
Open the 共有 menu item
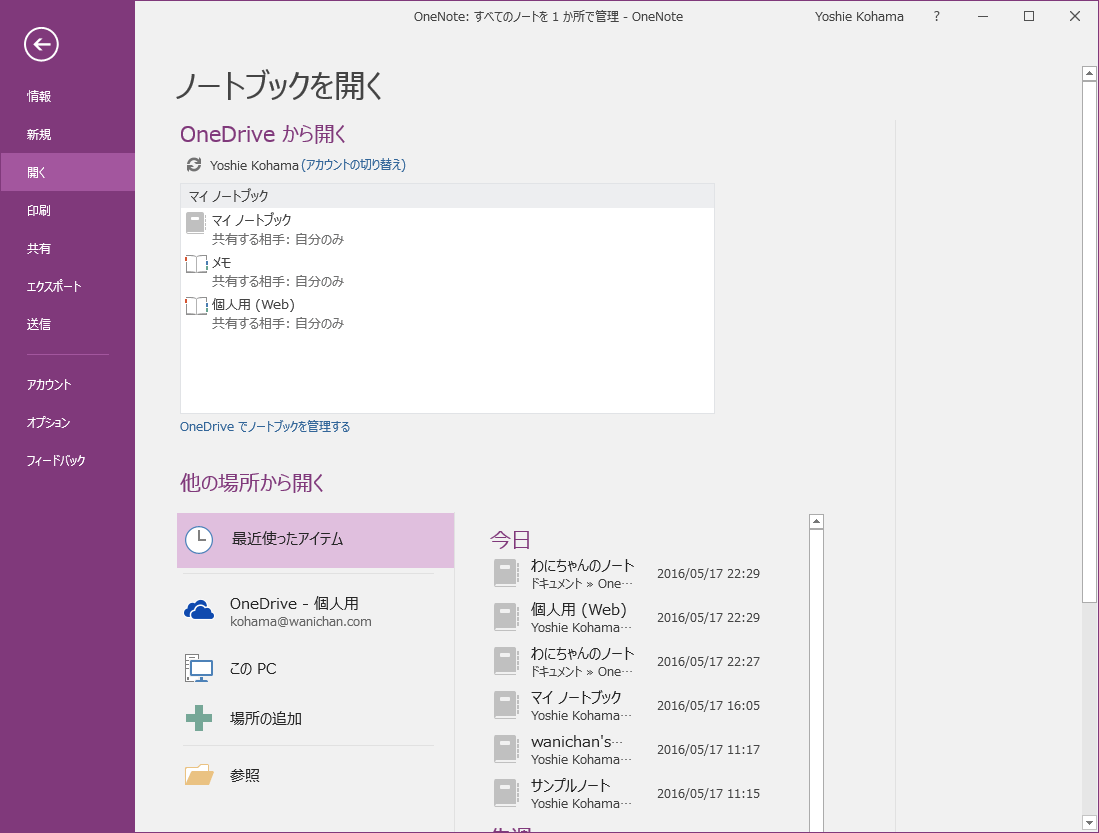(x=67, y=248)
